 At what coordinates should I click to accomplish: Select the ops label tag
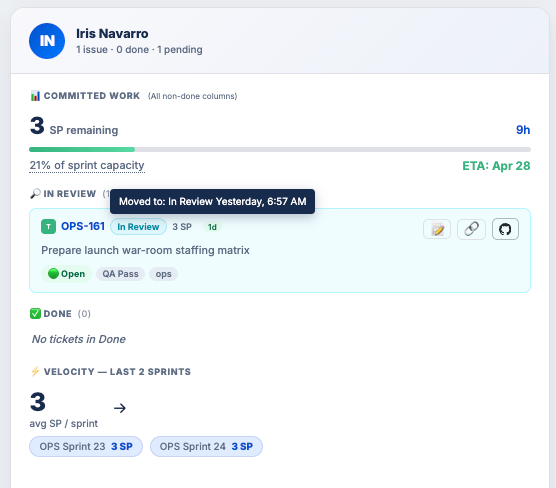tap(163, 274)
